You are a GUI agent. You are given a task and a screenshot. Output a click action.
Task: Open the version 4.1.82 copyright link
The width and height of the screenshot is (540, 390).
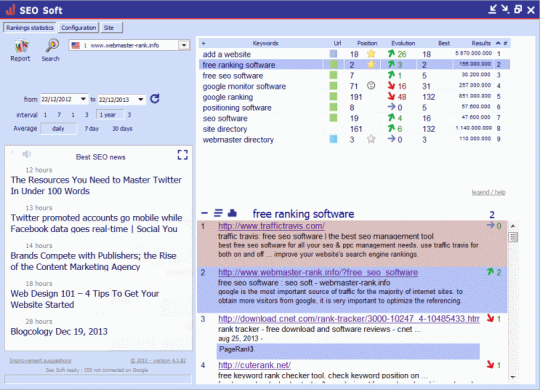point(158,361)
